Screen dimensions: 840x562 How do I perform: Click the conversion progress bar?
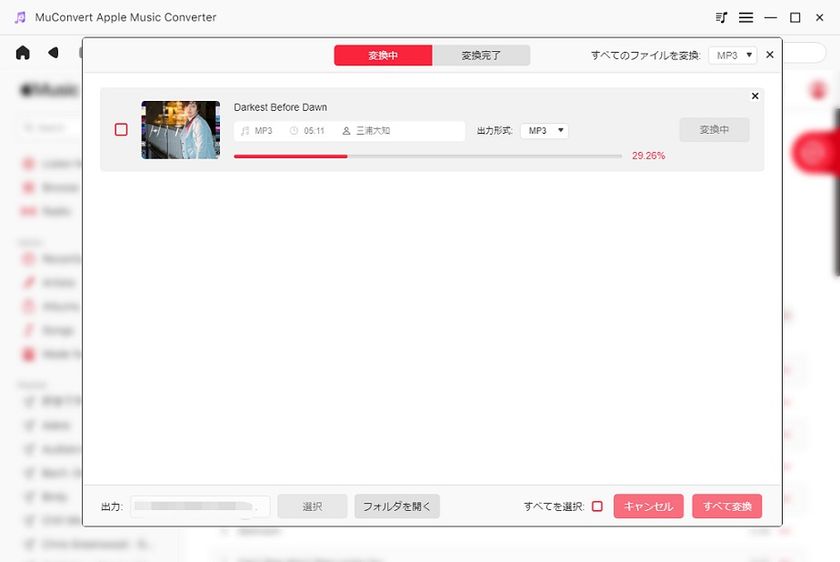pyautogui.click(x=428, y=156)
